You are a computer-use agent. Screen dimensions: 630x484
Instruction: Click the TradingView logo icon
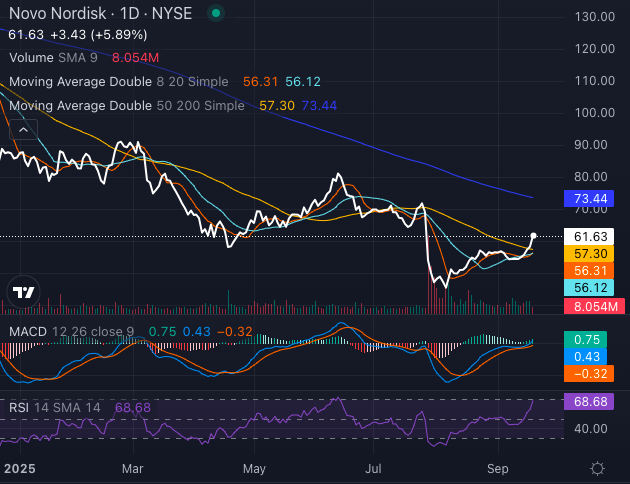tap(23, 292)
